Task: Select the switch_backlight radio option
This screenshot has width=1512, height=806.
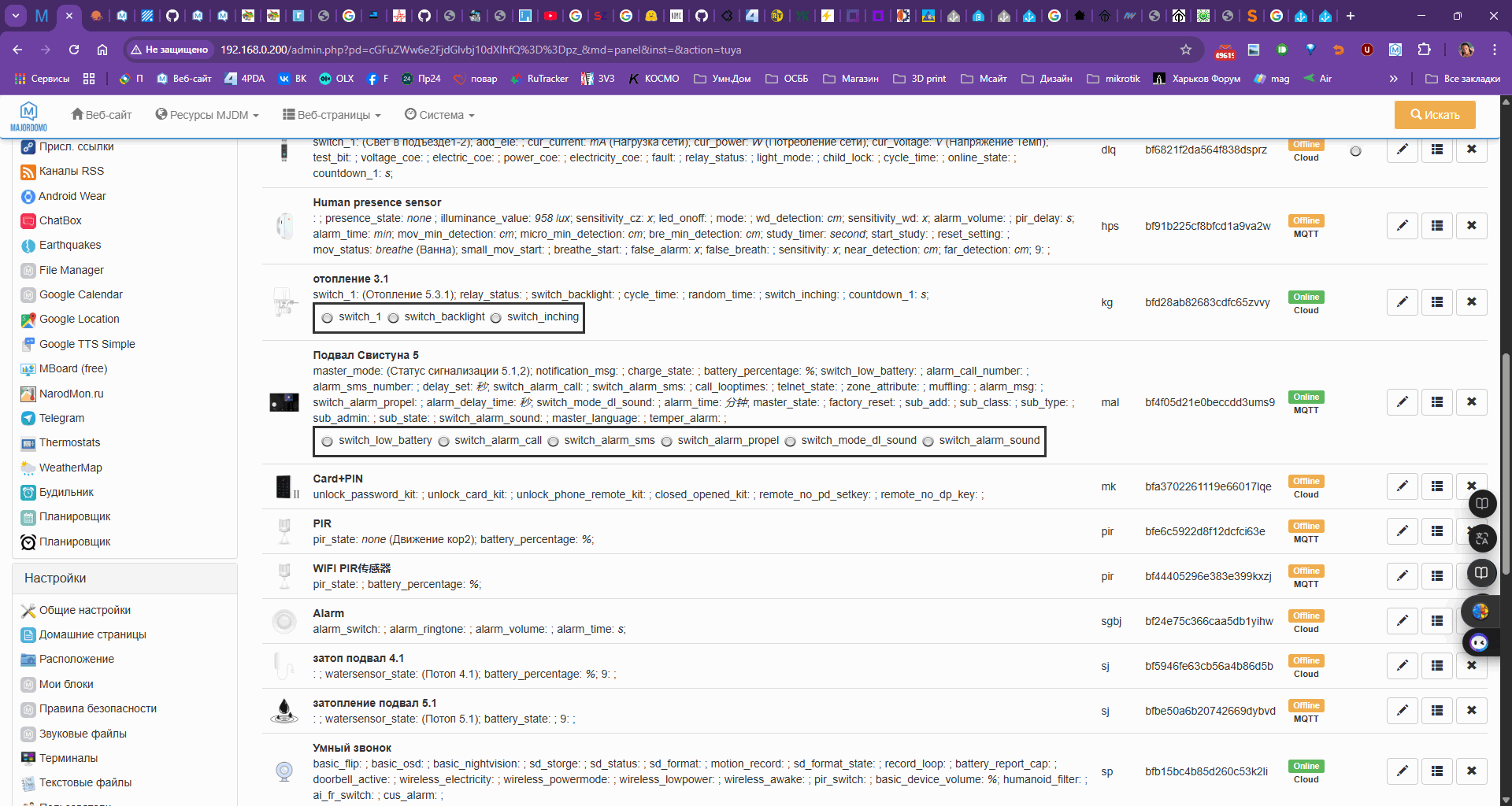Action: click(394, 318)
